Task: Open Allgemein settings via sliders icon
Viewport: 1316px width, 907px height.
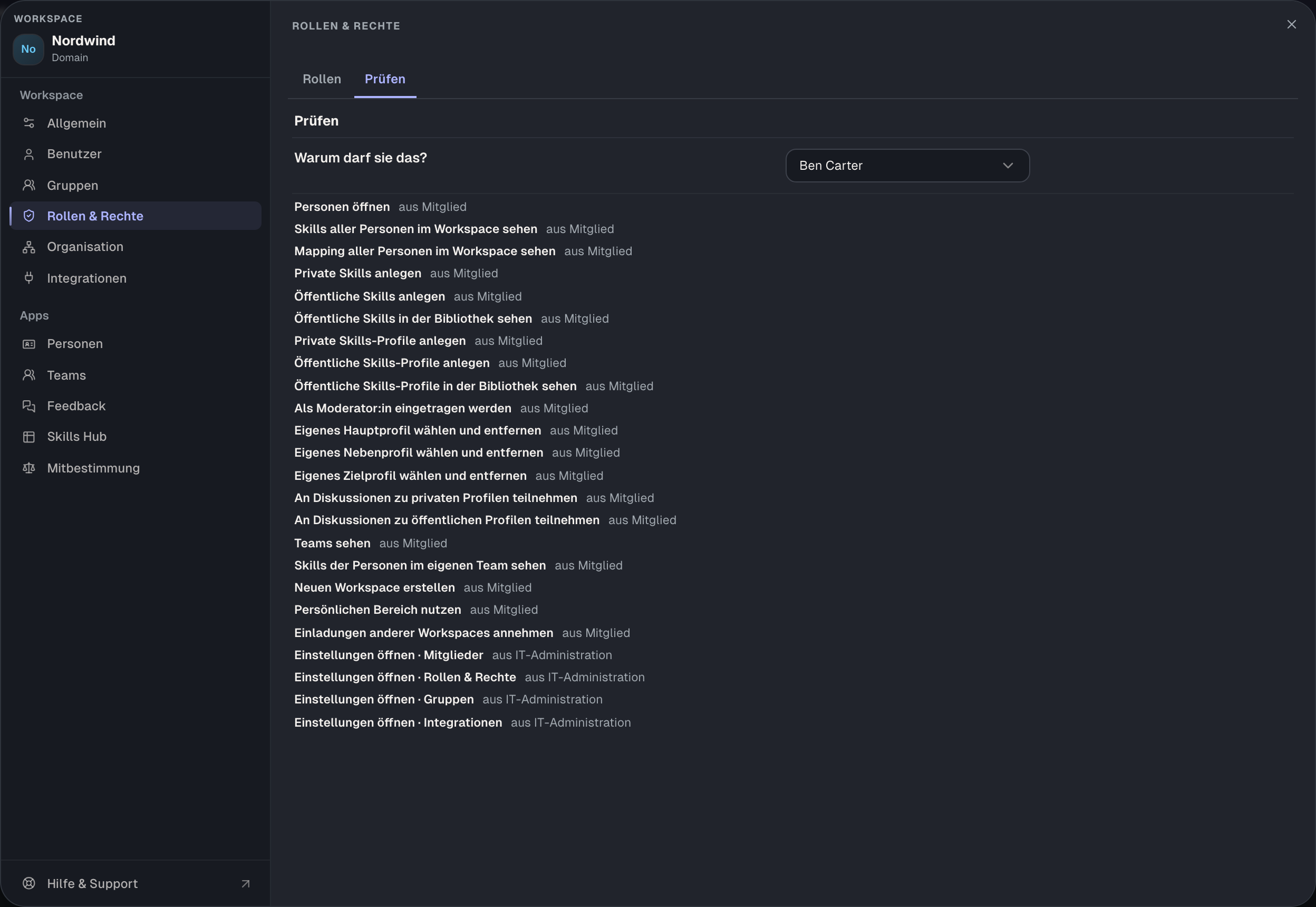Action: tap(29, 123)
